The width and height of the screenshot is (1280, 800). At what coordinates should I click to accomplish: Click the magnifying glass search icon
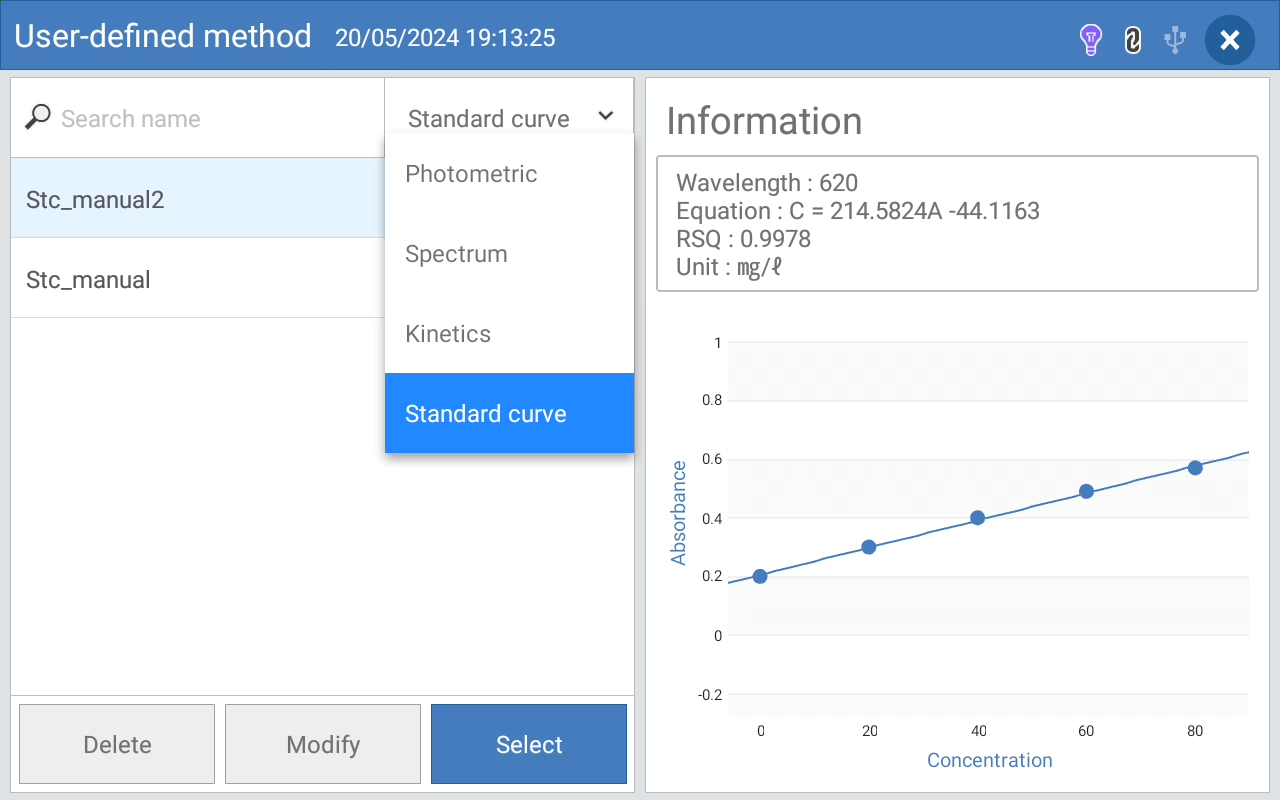coord(38,118)
